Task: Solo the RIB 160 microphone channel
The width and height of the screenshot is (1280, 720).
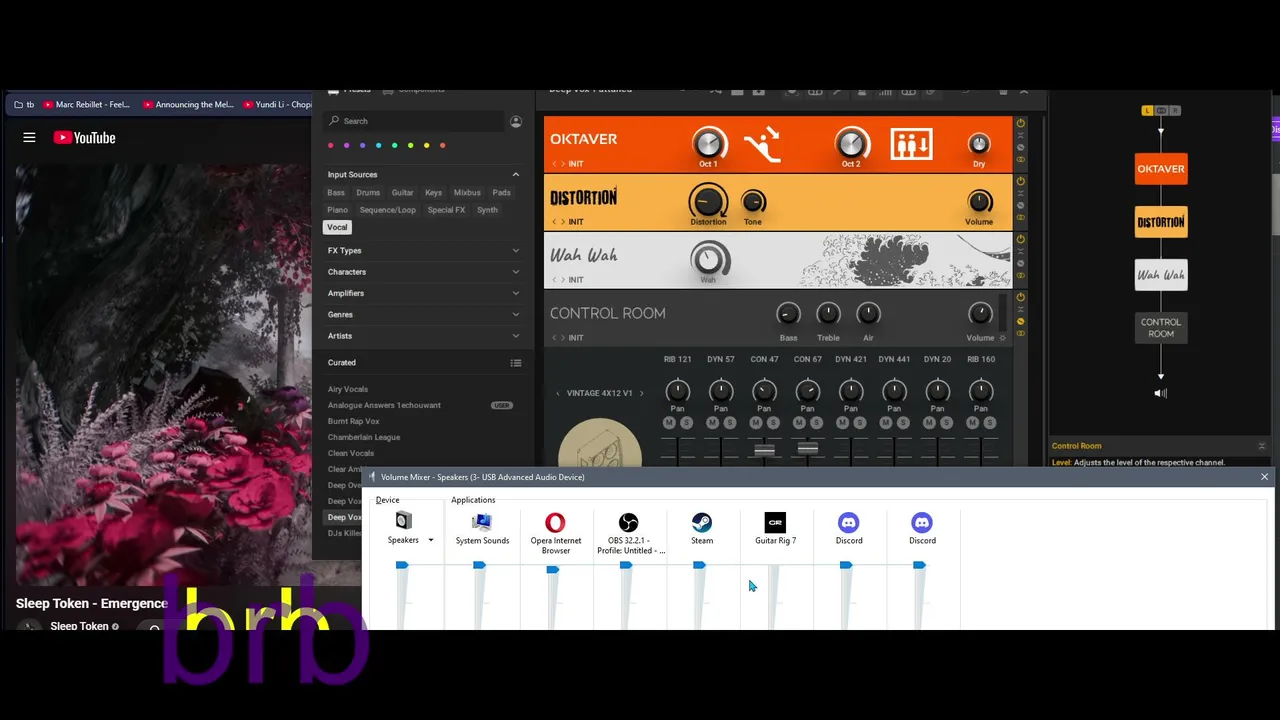Action: coord(990,423)
